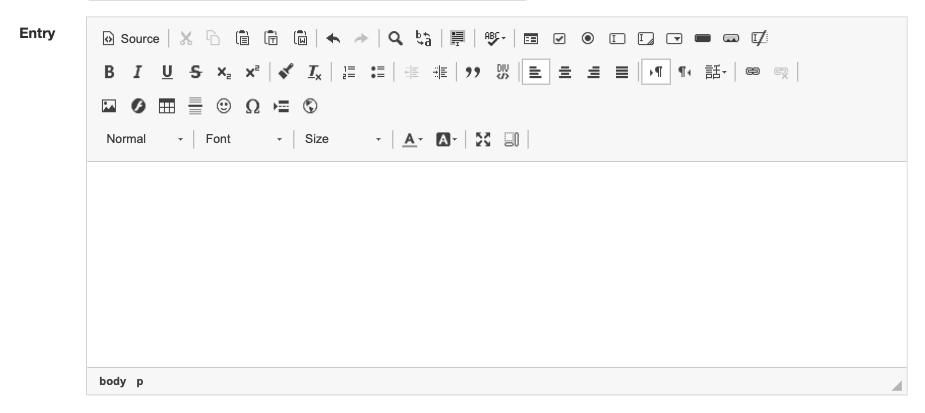The width and height of the screenshot is (925, 413).
Task: Insert a form button
Action: pyautogui.click(x=703, y=38)
